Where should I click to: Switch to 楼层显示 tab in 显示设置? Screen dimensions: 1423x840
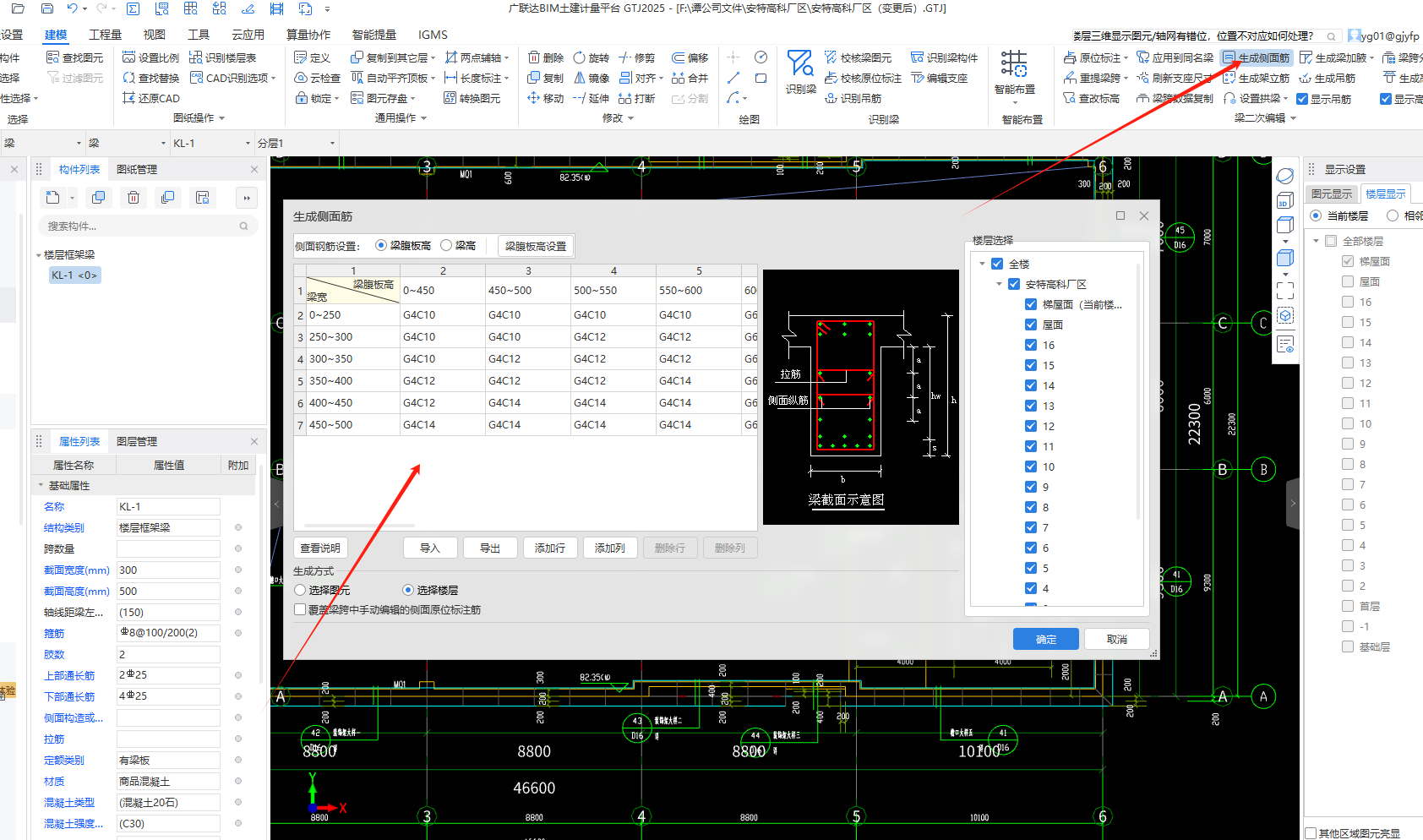tap(1386, 194)
